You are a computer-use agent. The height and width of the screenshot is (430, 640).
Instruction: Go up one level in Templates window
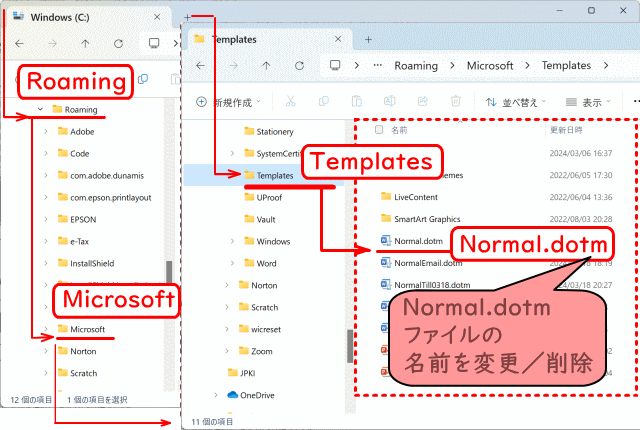[x=266, y=66]
